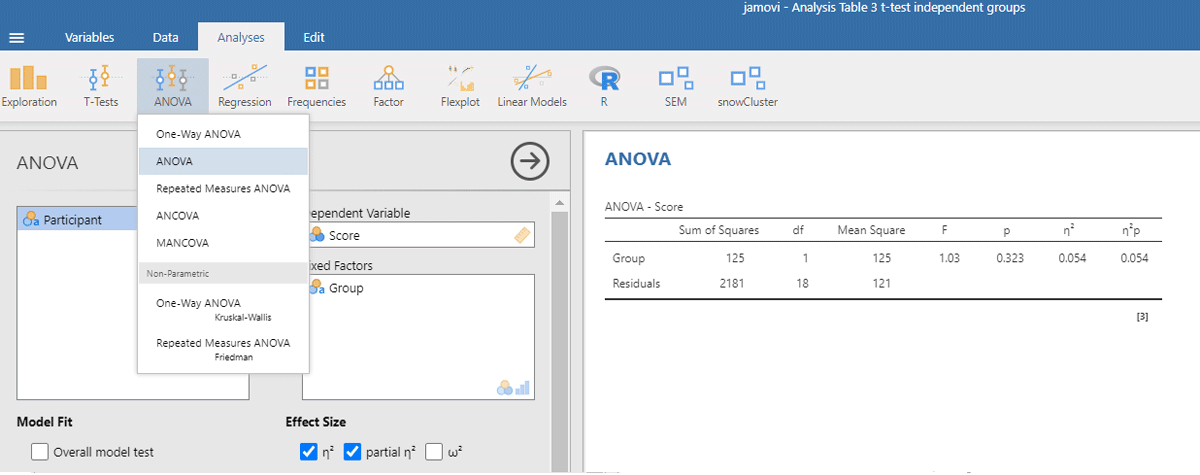
Task: Open the Frequencies analysis menu
Action: click(x=316, y=86)
